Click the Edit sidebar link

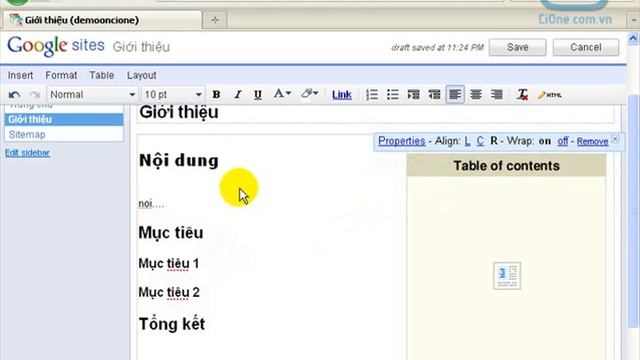click(x=27, y=153)
